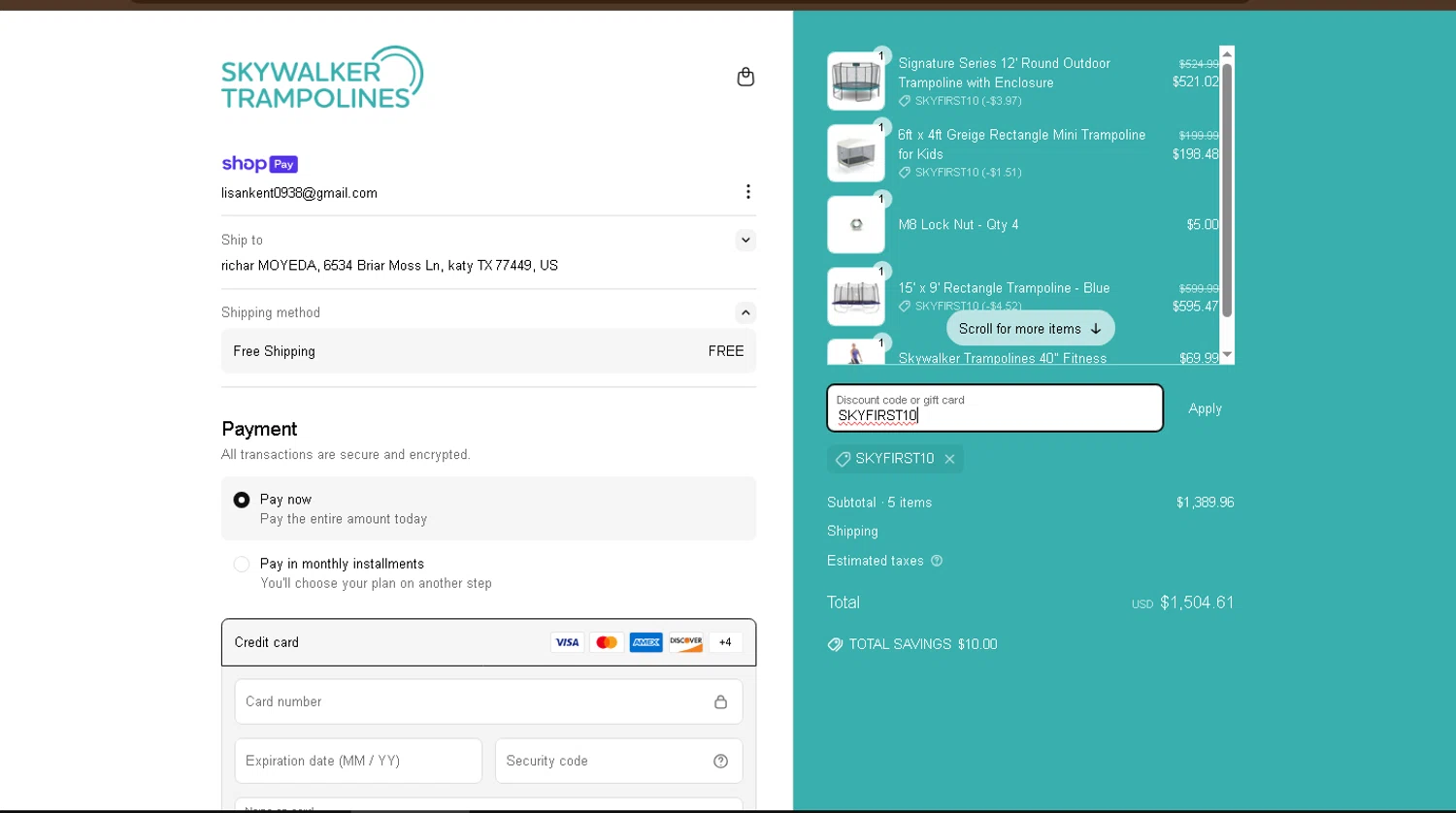Click the email lisankent0938@gmail.com
1456x813 pixels.
click(x=299, y=193)
